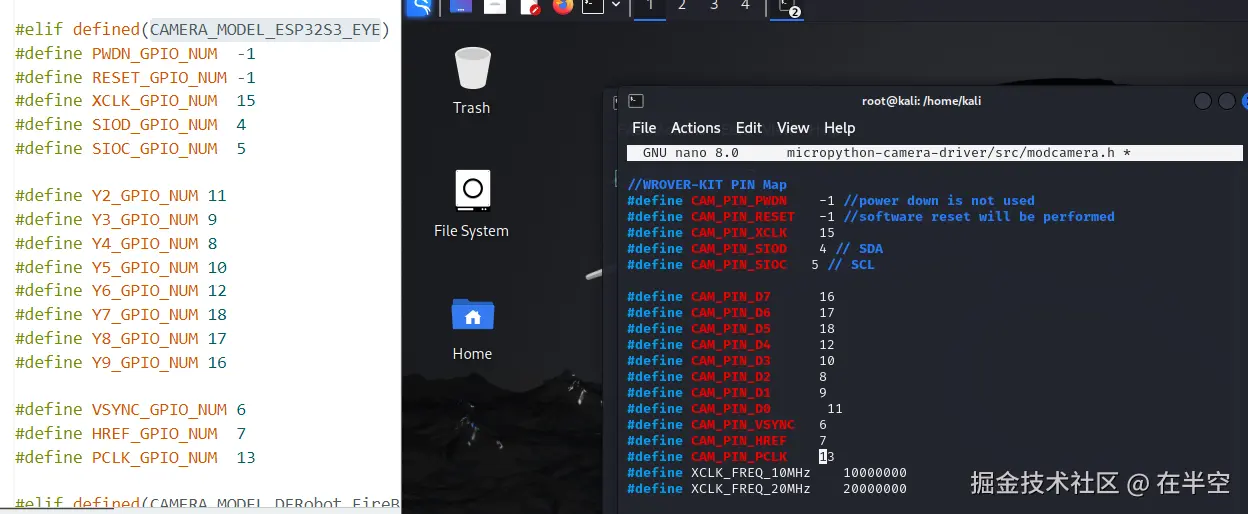
Task: Click the CAM_PIN_SIOD line in nano
Action: tap(755, 249)
